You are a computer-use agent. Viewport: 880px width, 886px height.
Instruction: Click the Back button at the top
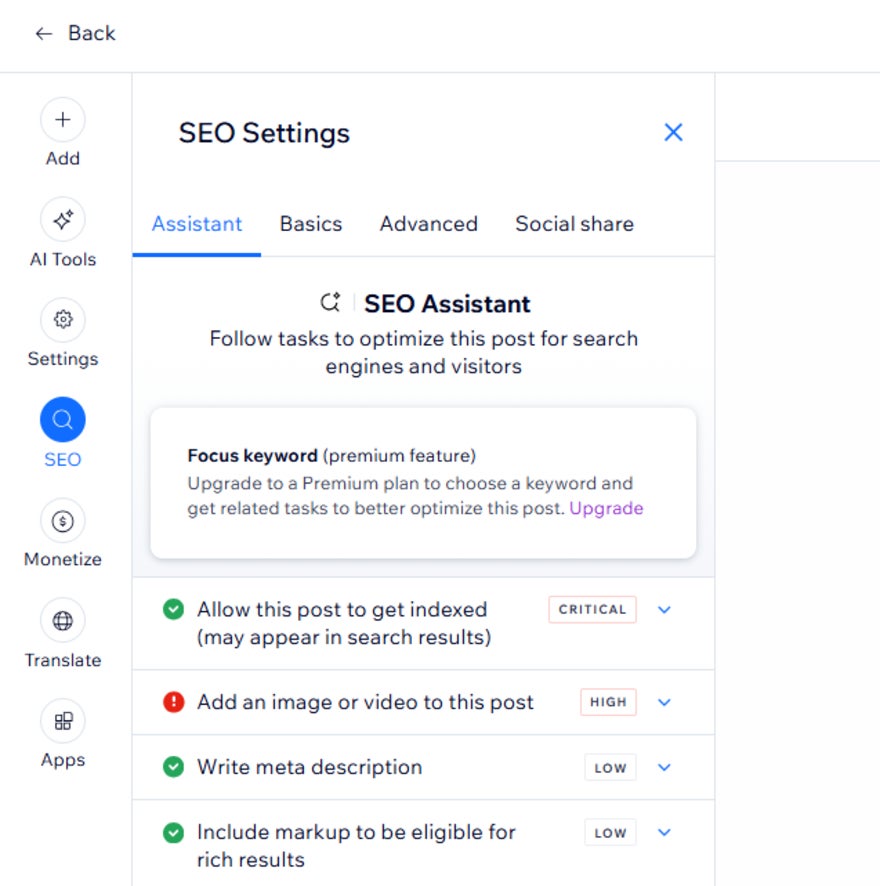tap(75, 33)
